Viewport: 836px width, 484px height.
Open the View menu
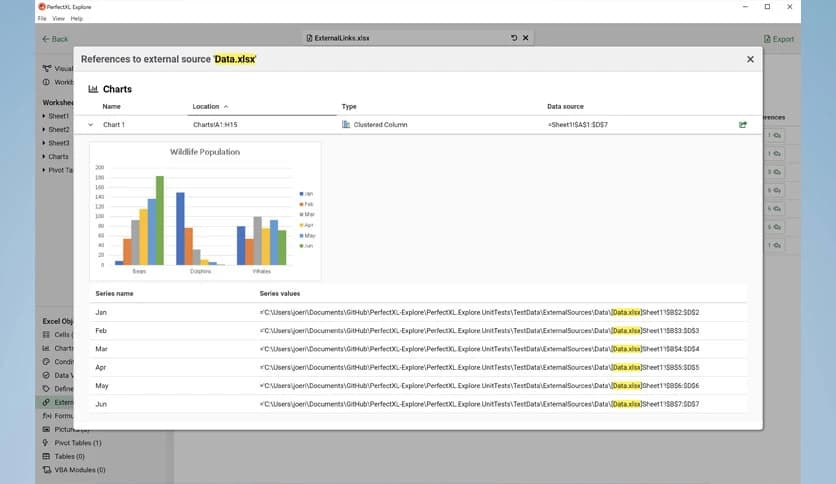point(58,18)
